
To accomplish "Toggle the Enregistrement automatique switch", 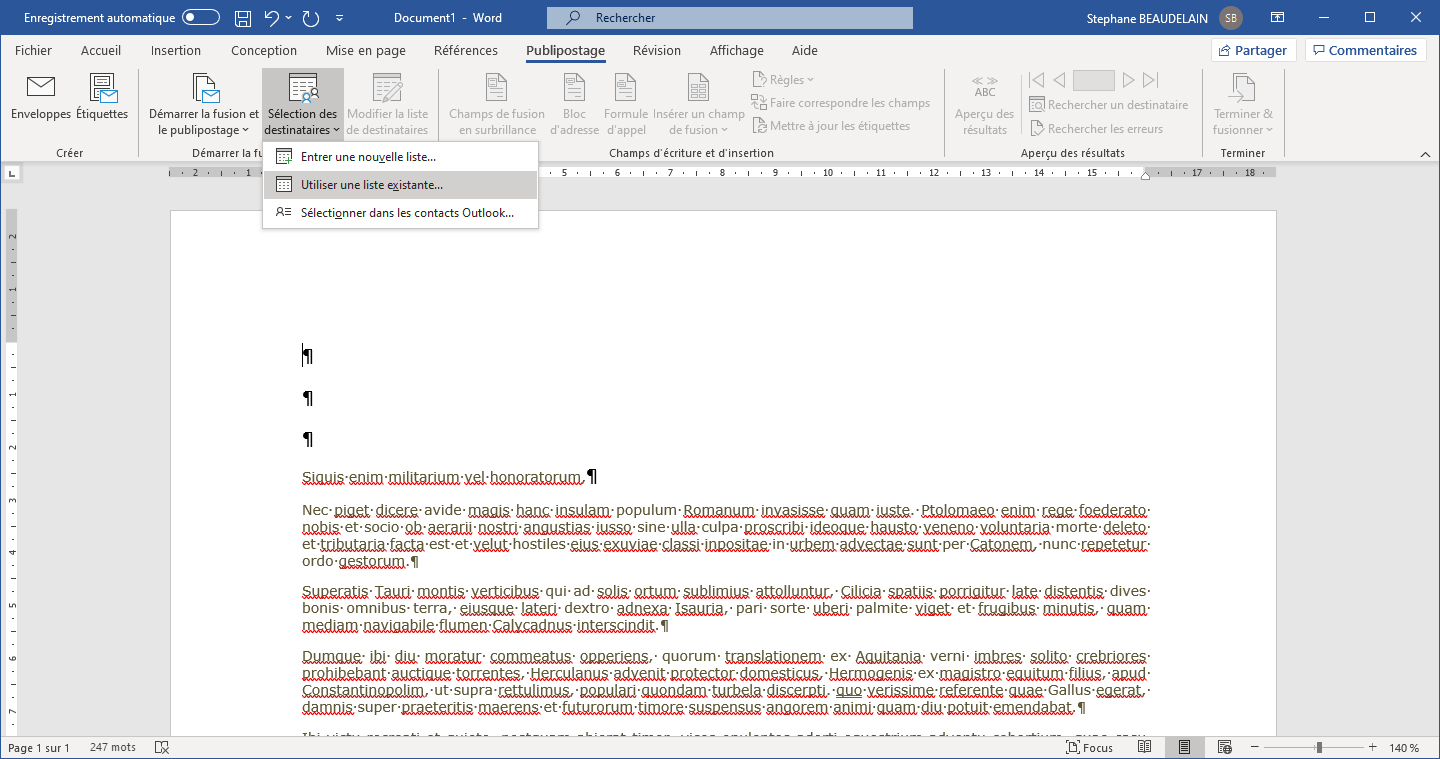I will click(201, 18).
